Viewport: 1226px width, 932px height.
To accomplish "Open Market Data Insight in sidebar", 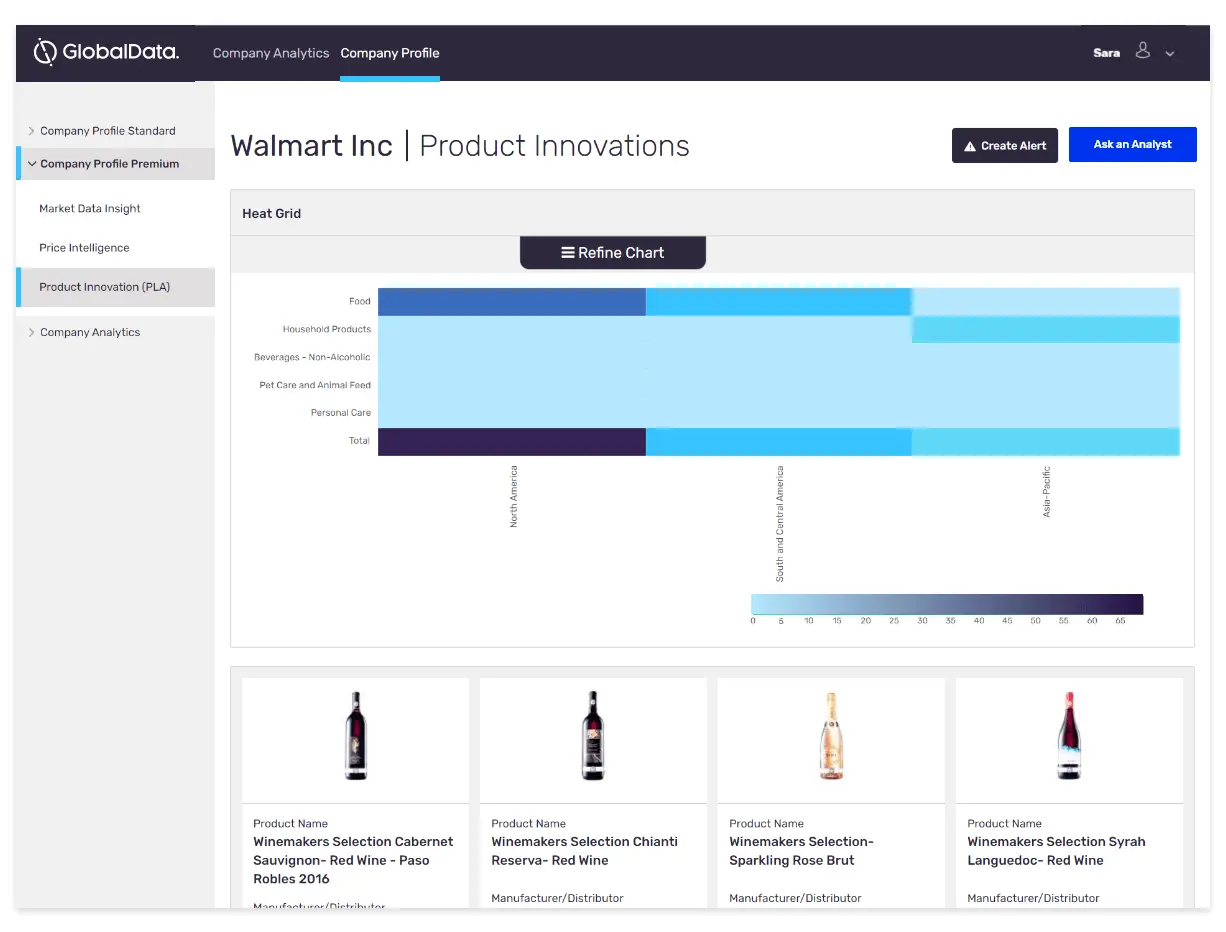I will click(x=90, y=209).
